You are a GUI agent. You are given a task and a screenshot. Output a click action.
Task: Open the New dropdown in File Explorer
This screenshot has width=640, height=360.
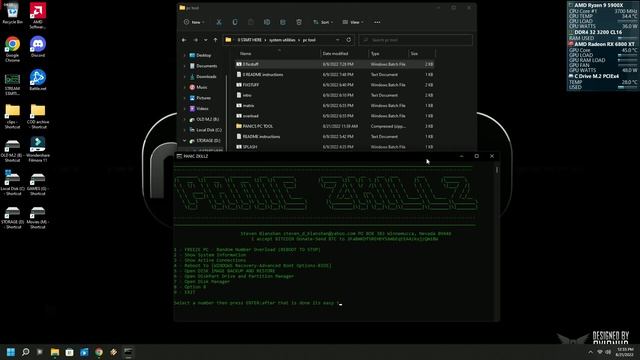(194, 22)
